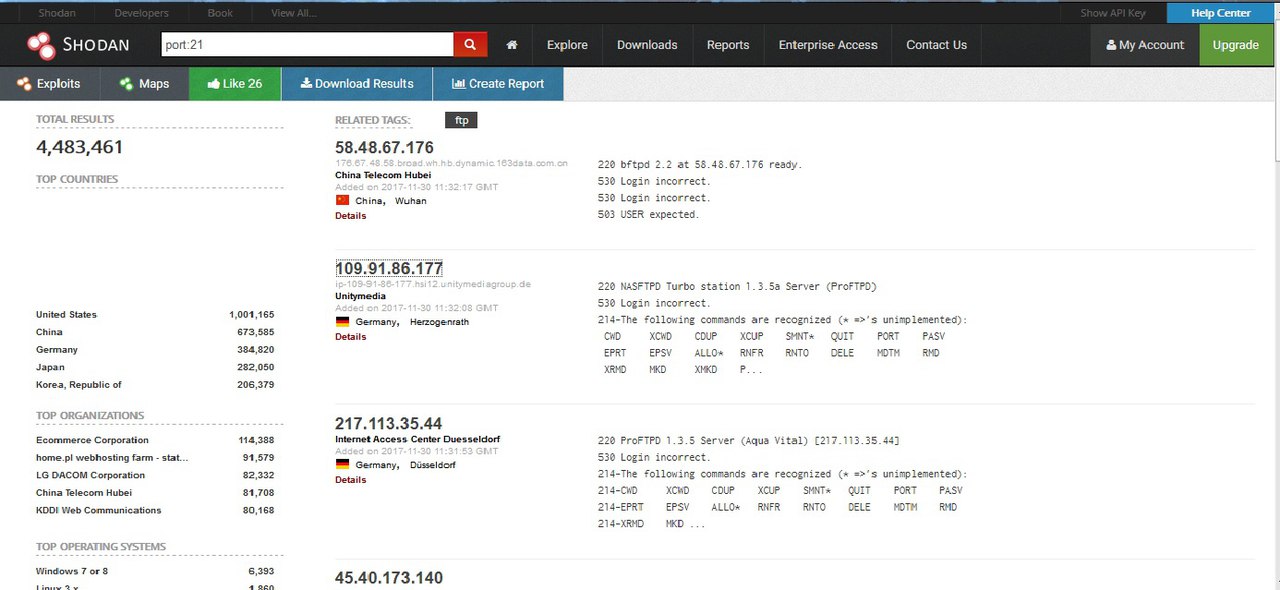Filter by LG DACOM Corporation
Viewport: 1280px width, 590px height.
click(90, 475)
